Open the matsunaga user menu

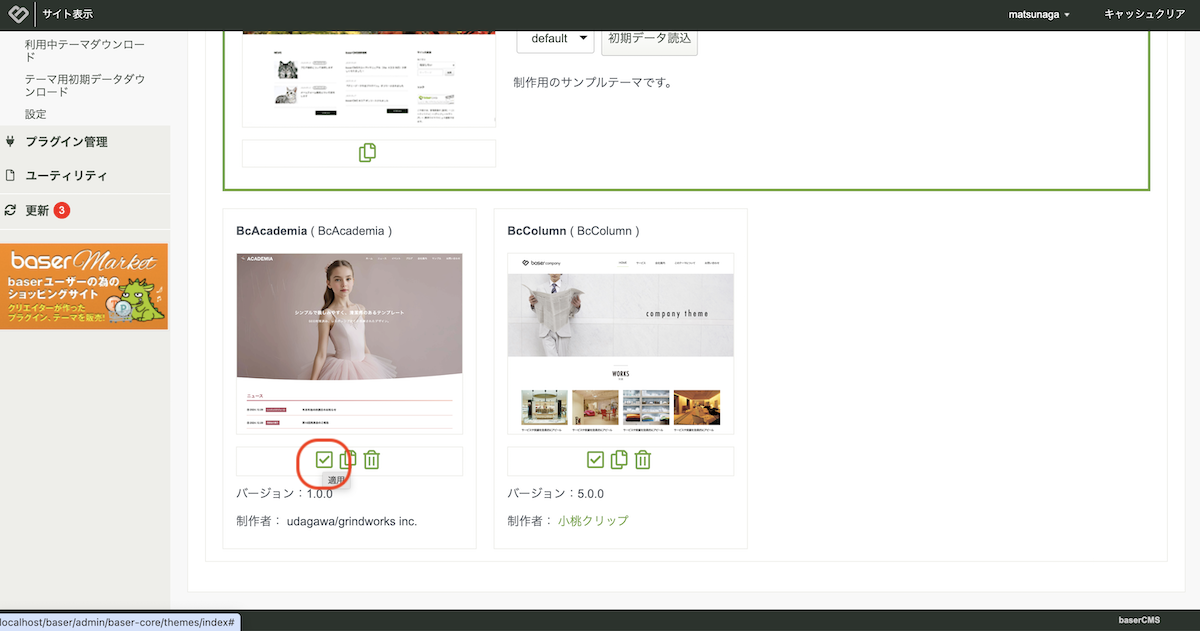[x=1038, y=15]
